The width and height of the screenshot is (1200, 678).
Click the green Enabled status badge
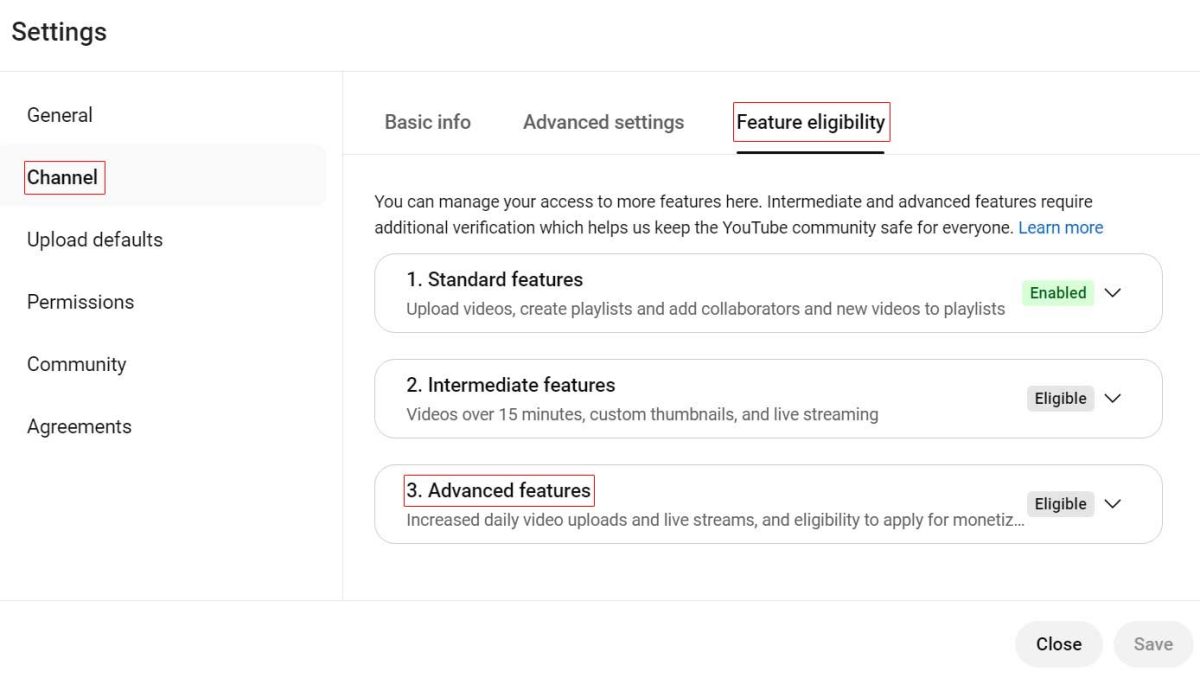[x=1058, y=293]
